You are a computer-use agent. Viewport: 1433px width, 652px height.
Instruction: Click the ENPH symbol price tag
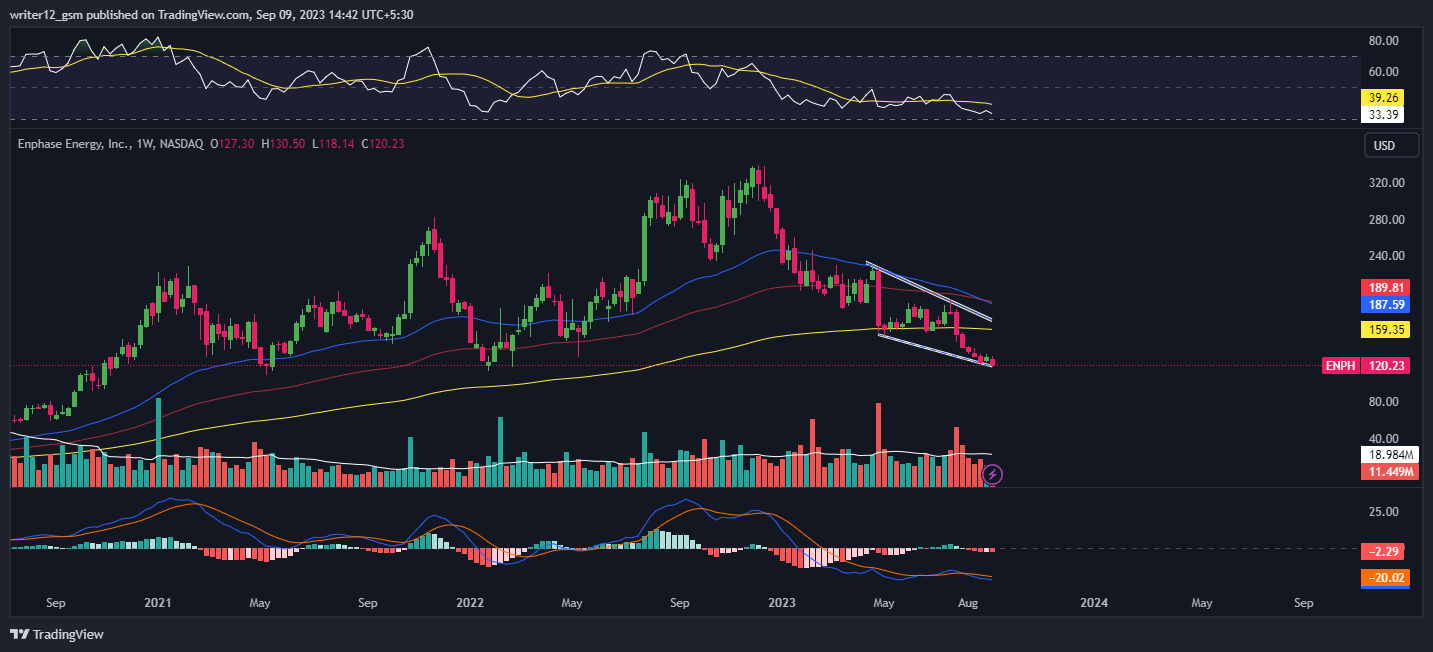click(1341, 366)
